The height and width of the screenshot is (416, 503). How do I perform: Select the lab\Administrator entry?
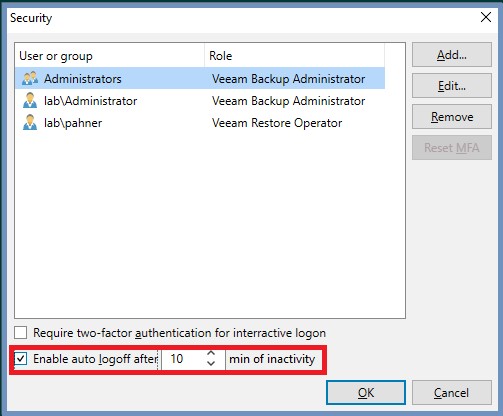pos(200,100)
